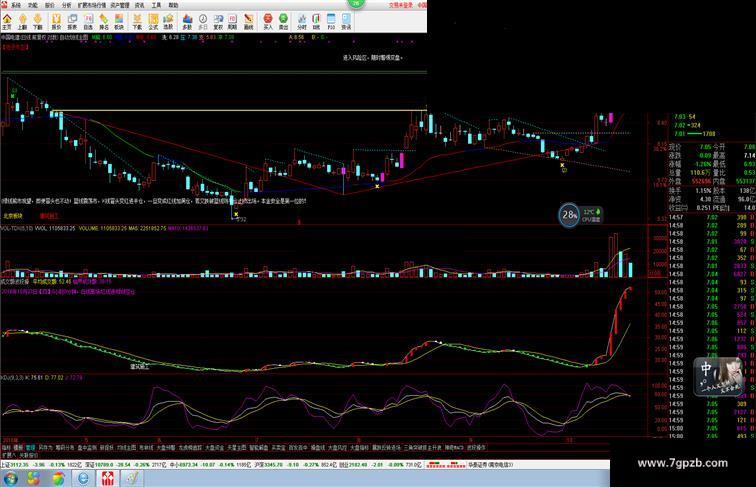Switch to 分时 intraday chart icon
Screen dimensions: 756x487
[302, 21]
